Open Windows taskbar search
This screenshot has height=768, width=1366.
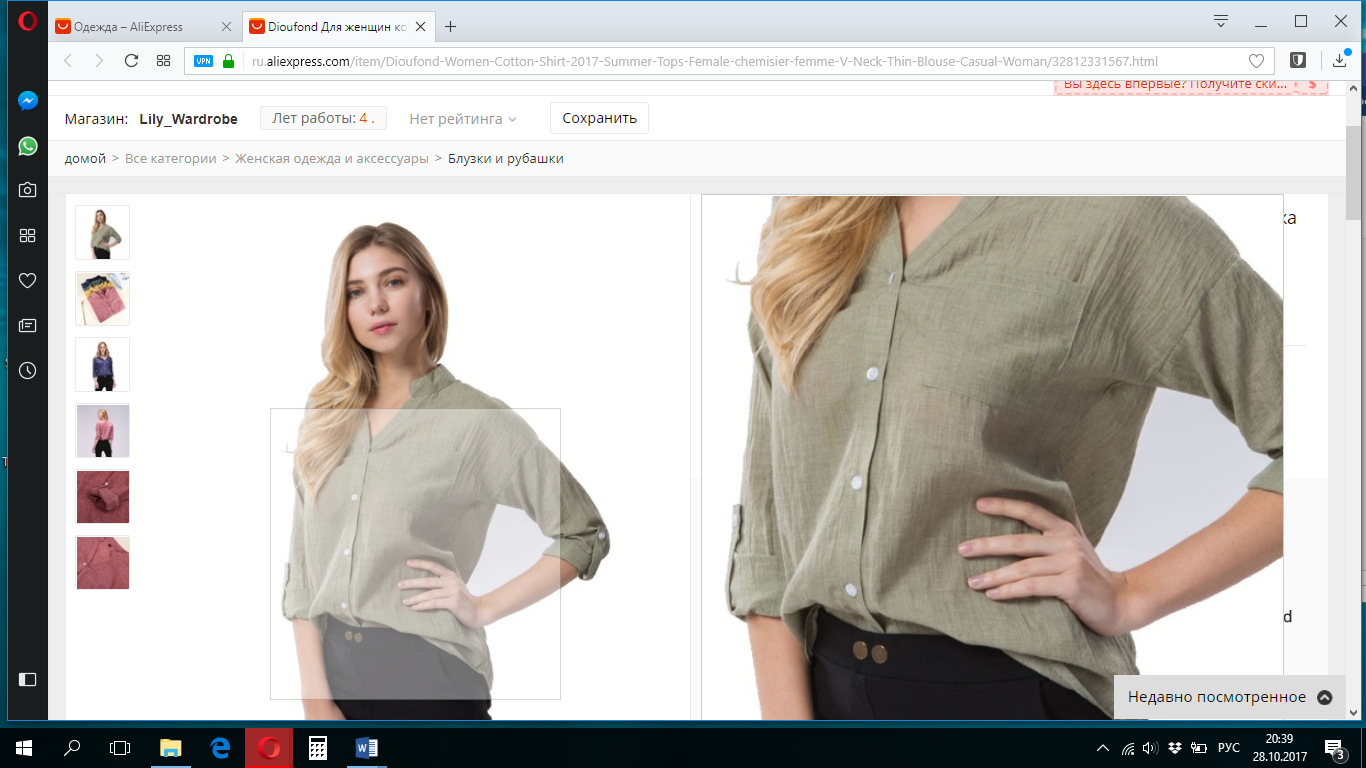tap(72, 747)
